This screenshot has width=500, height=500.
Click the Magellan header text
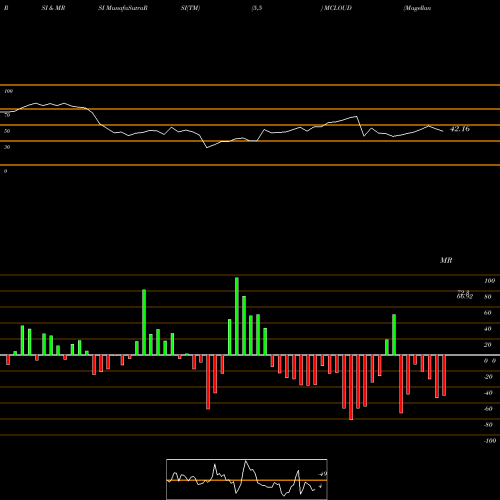(x=417, y=8)
